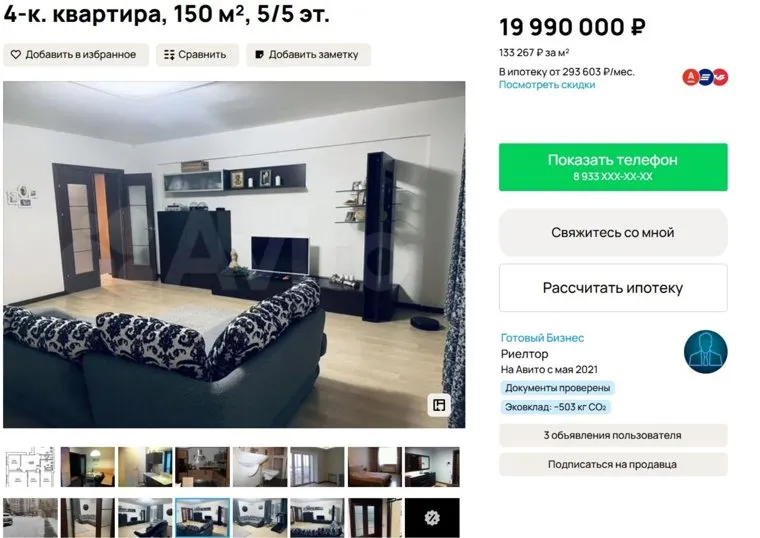760x538 pixels.
Task: Follow the Посмотреть скидки link
Action: (547, 85)
